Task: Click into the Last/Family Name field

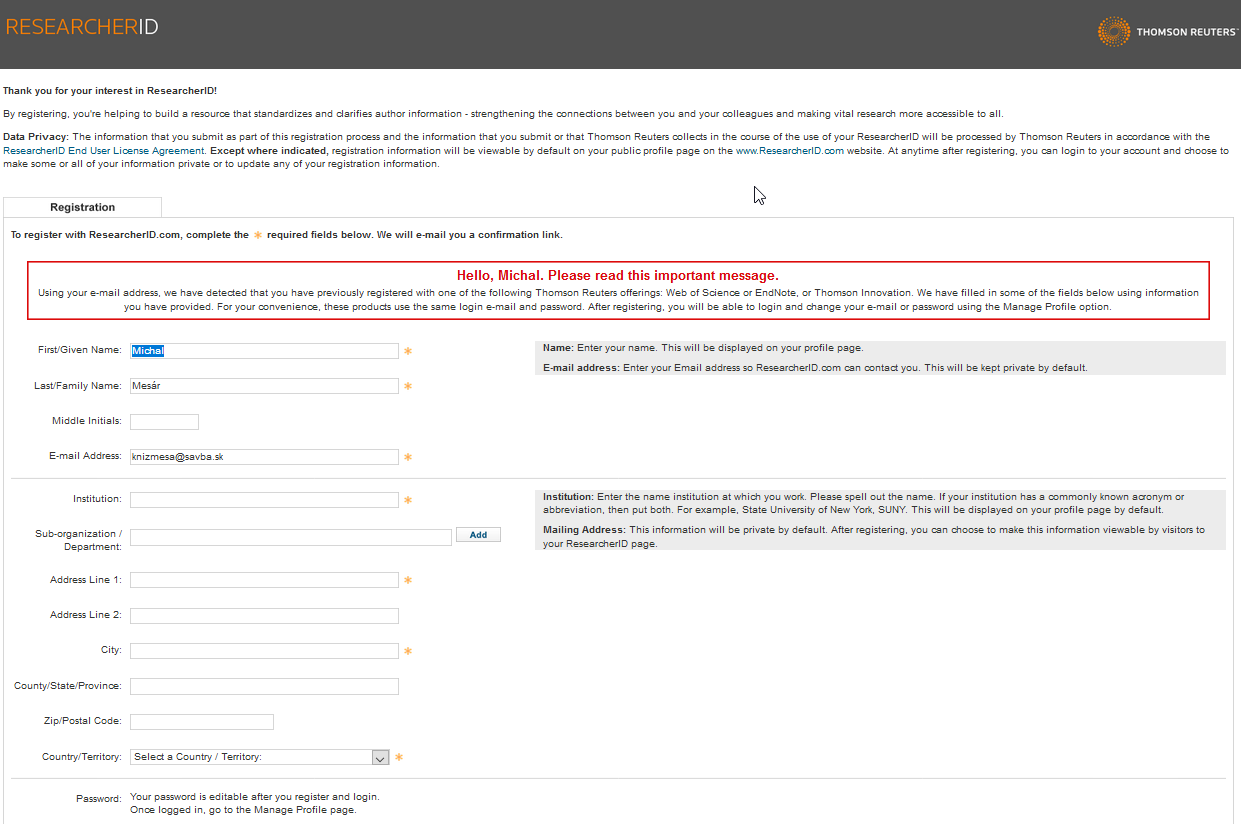Action: click(x=264, y=386)
